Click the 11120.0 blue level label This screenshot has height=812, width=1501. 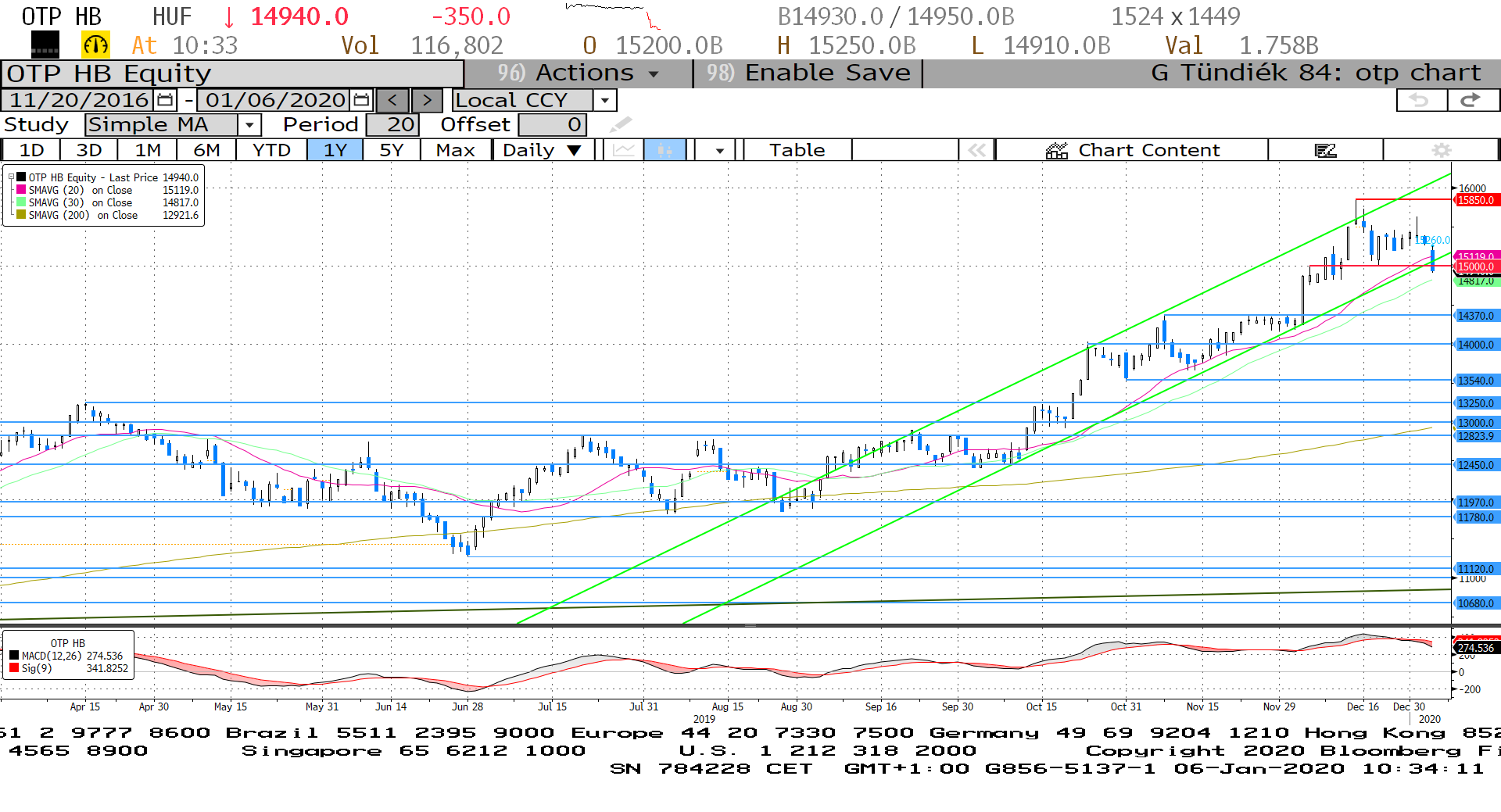[x=1476, y=569]
